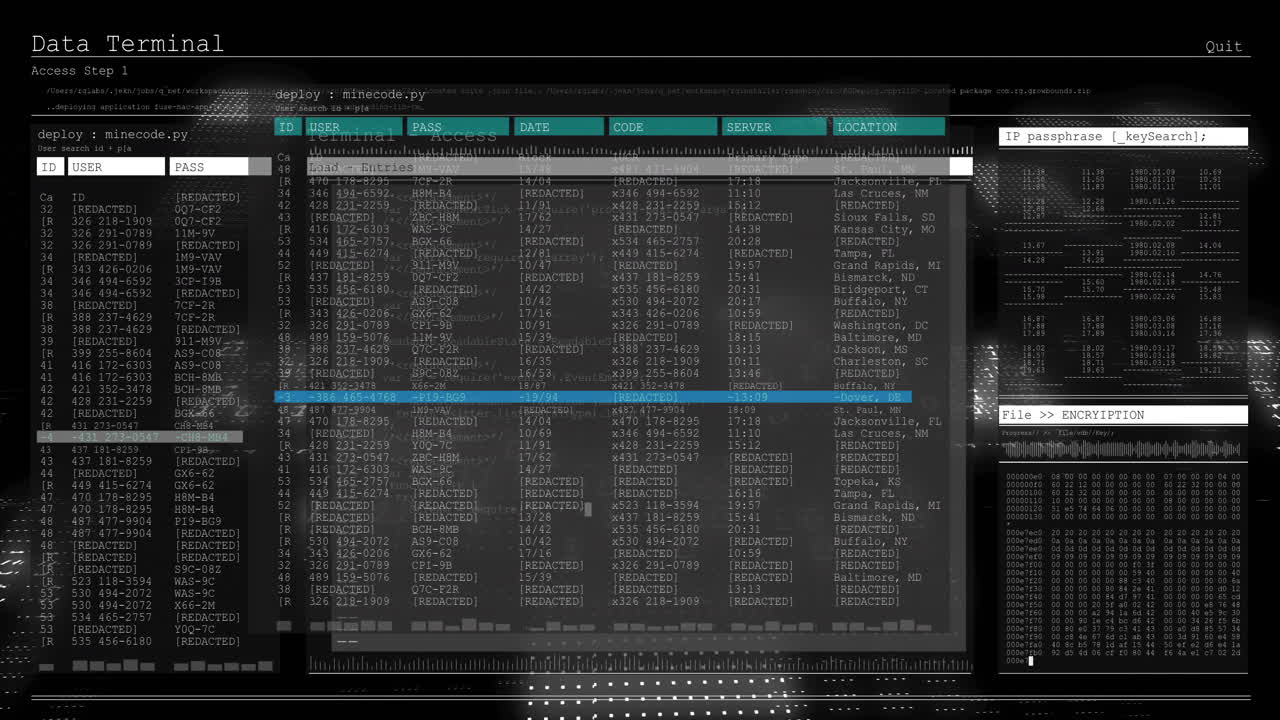Click the audio waveform progress strip

click(1122, 448)
